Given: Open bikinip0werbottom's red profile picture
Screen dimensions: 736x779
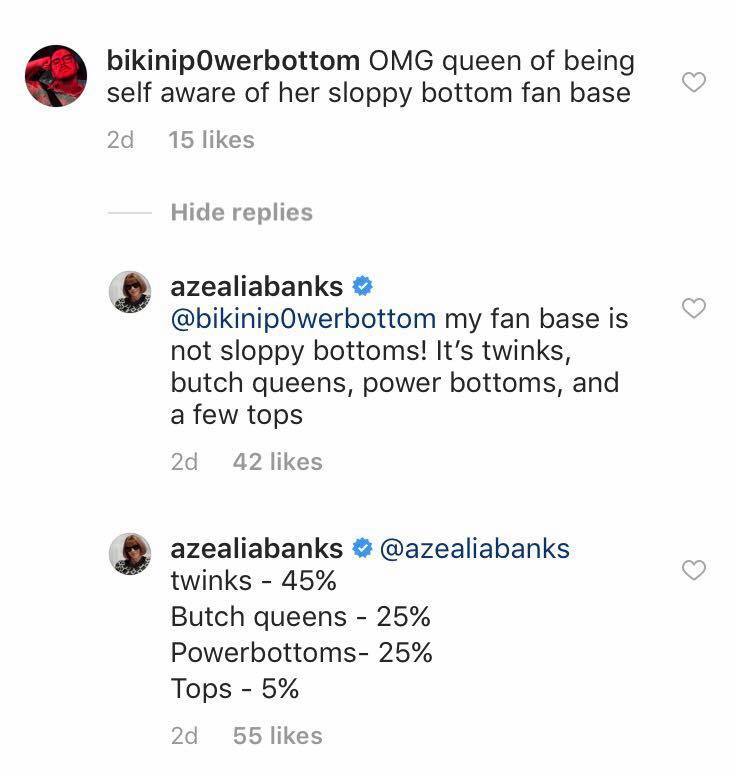Looking at the screenshot, I should (x=55, y=75).
